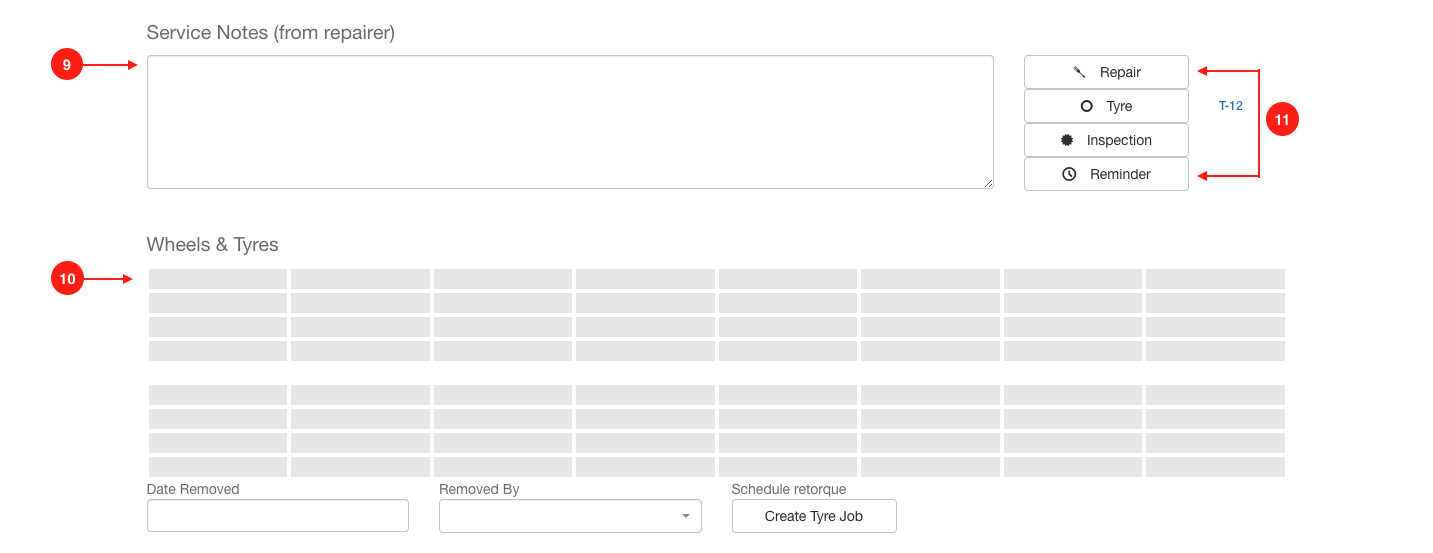Image resolution: width=1433 pixels, height=553 pixels.
Task: Click the Reminder button text
Action: click(x=1120, y=174)
